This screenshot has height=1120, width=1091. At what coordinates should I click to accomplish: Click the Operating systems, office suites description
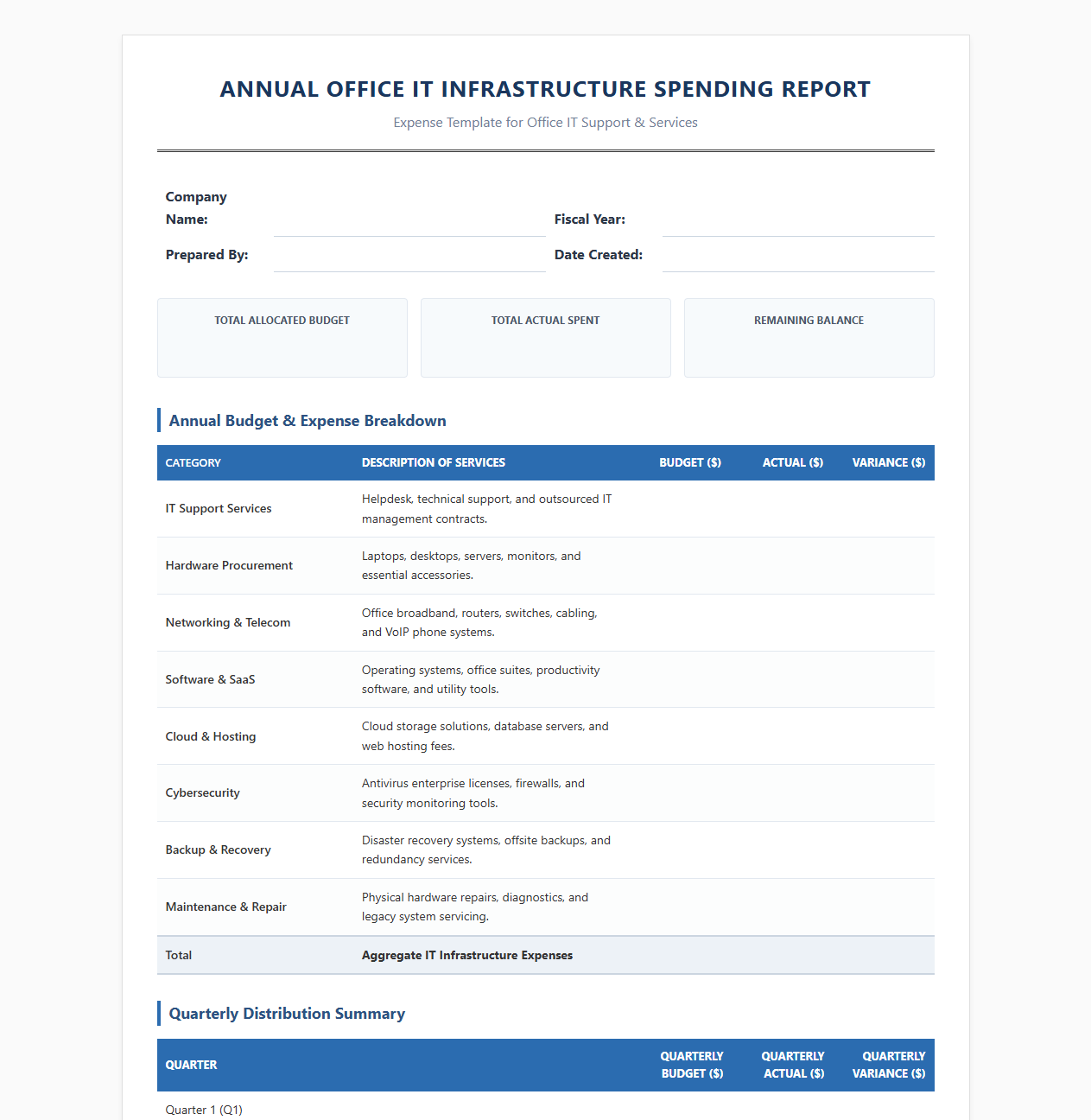481,680
